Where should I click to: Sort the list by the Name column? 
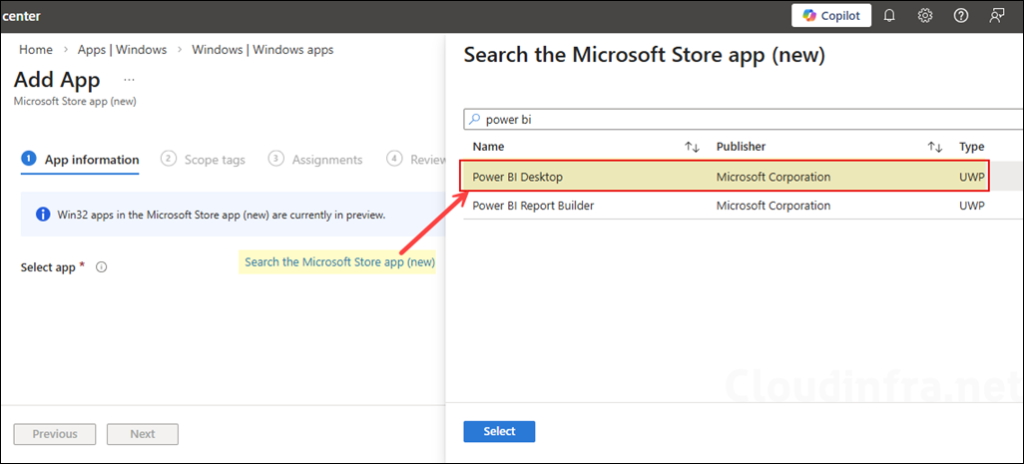point(488,147)
